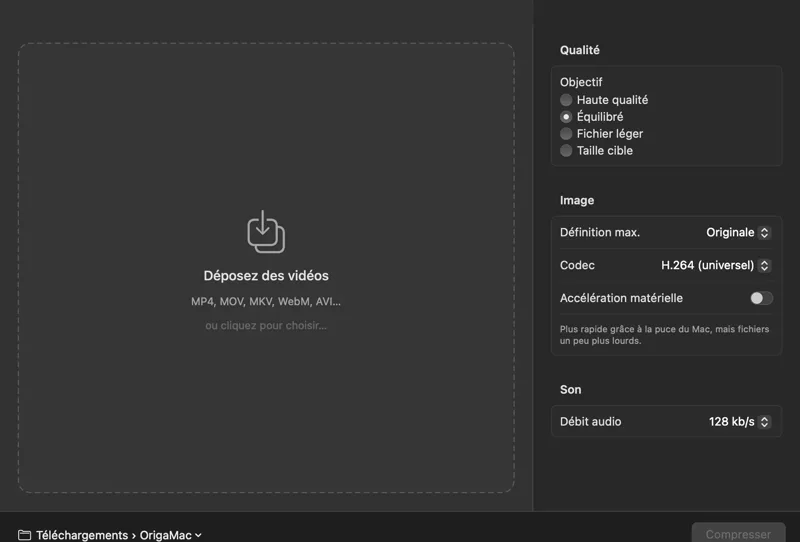Open the Définition max. Originale dropdown
The width and height of the screenshot is (800, 542).
pos(738,232)
